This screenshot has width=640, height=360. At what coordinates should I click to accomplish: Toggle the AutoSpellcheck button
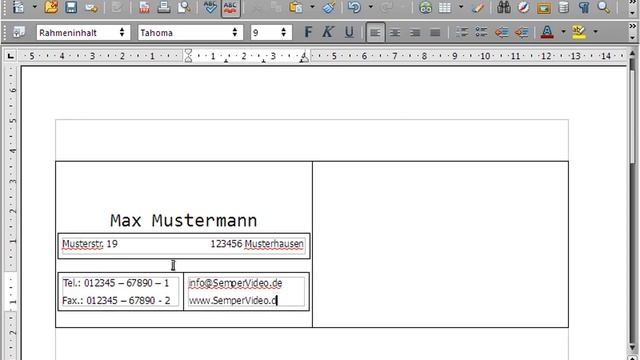pyautogui.click(x=231, y=7)
